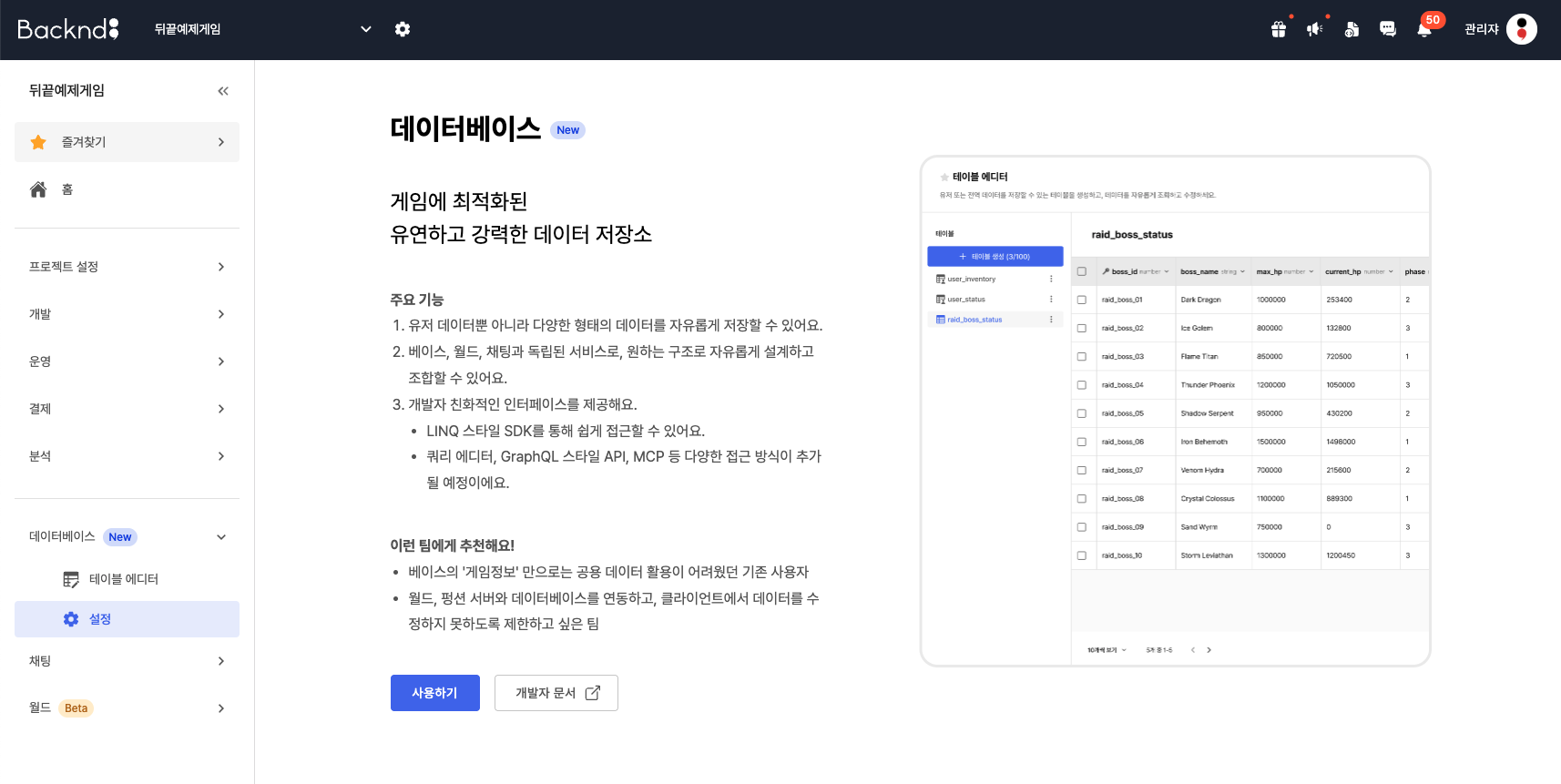Open the 뒤끝예제게임 project selector dropdown

(263, 29)
